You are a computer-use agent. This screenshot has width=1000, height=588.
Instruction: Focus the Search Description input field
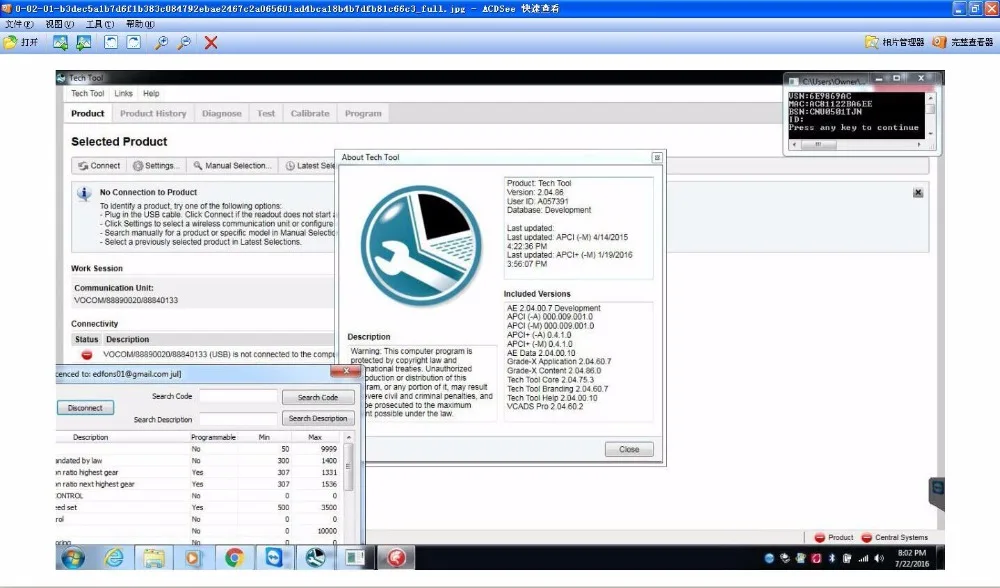coord(238,419)
